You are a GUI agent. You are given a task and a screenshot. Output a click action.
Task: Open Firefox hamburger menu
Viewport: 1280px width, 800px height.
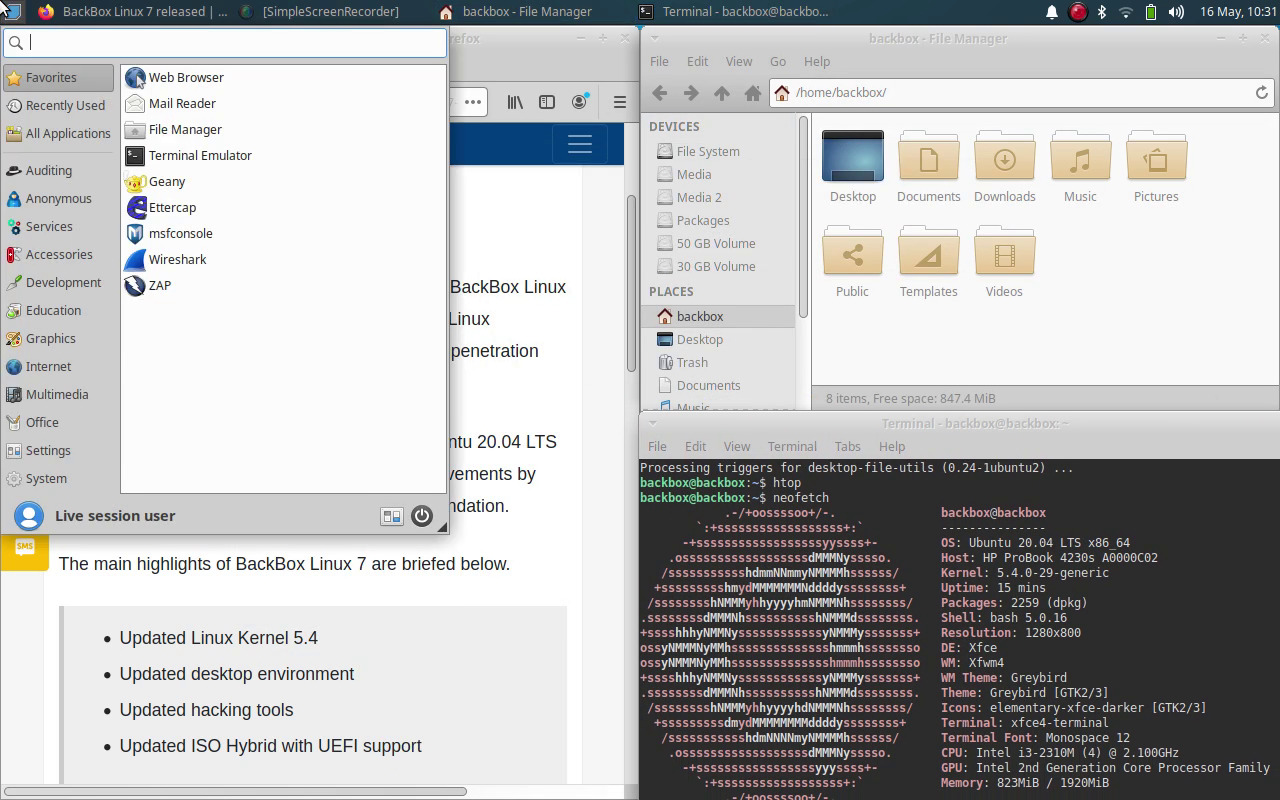tap(620, 102)
